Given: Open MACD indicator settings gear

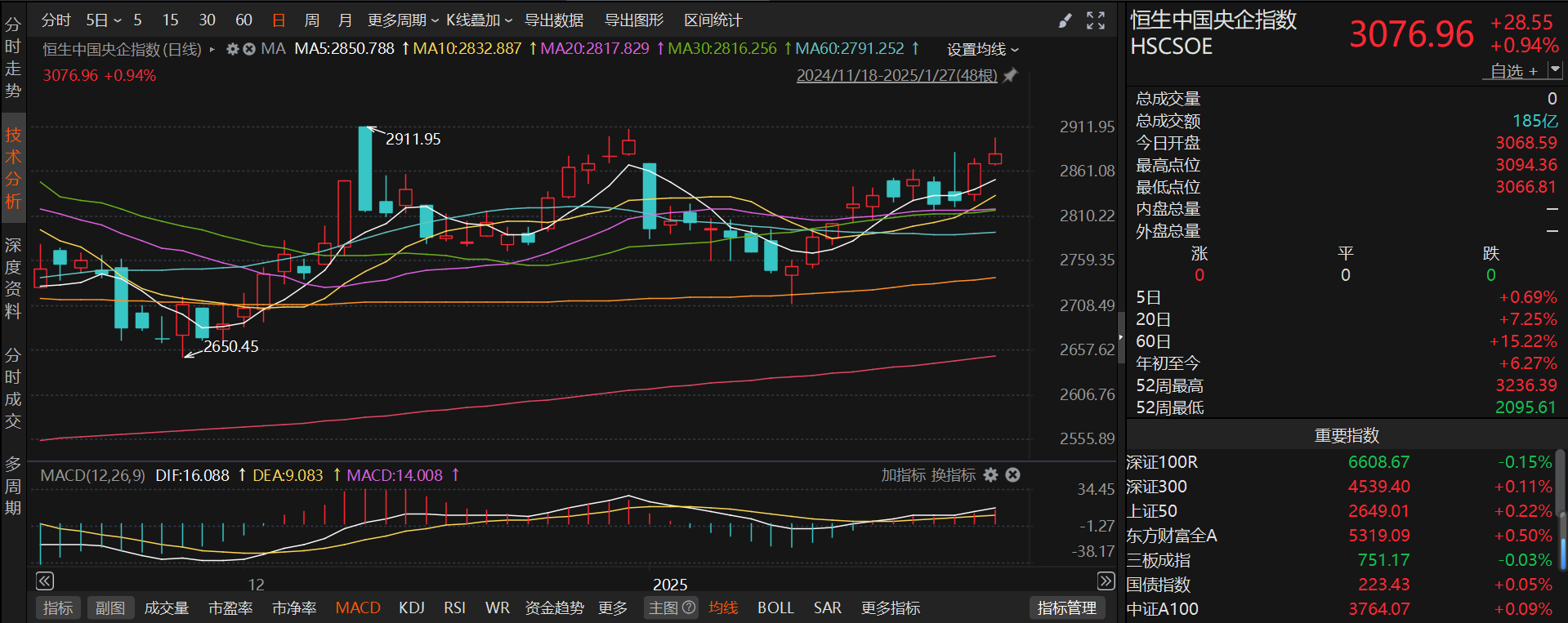Looking at the screenshot, I should click(991, 474).
